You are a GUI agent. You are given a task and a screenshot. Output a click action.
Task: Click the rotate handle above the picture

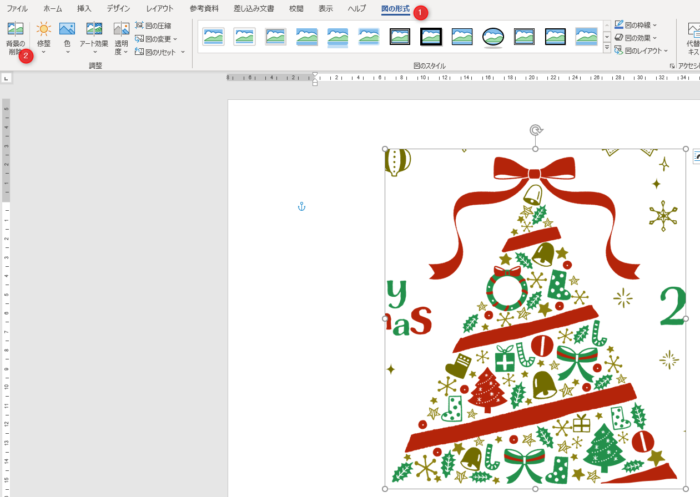click(x=536, y=129)
